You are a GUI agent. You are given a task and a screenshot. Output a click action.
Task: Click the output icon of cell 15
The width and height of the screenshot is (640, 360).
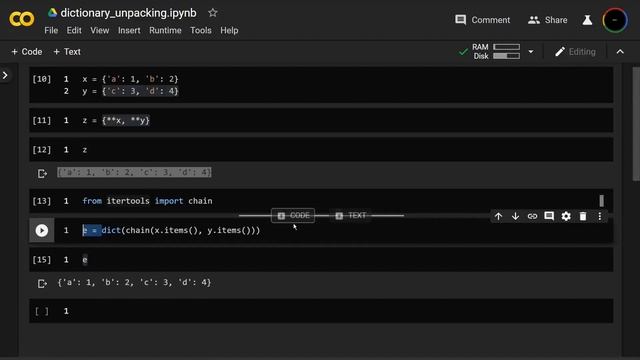42,283
